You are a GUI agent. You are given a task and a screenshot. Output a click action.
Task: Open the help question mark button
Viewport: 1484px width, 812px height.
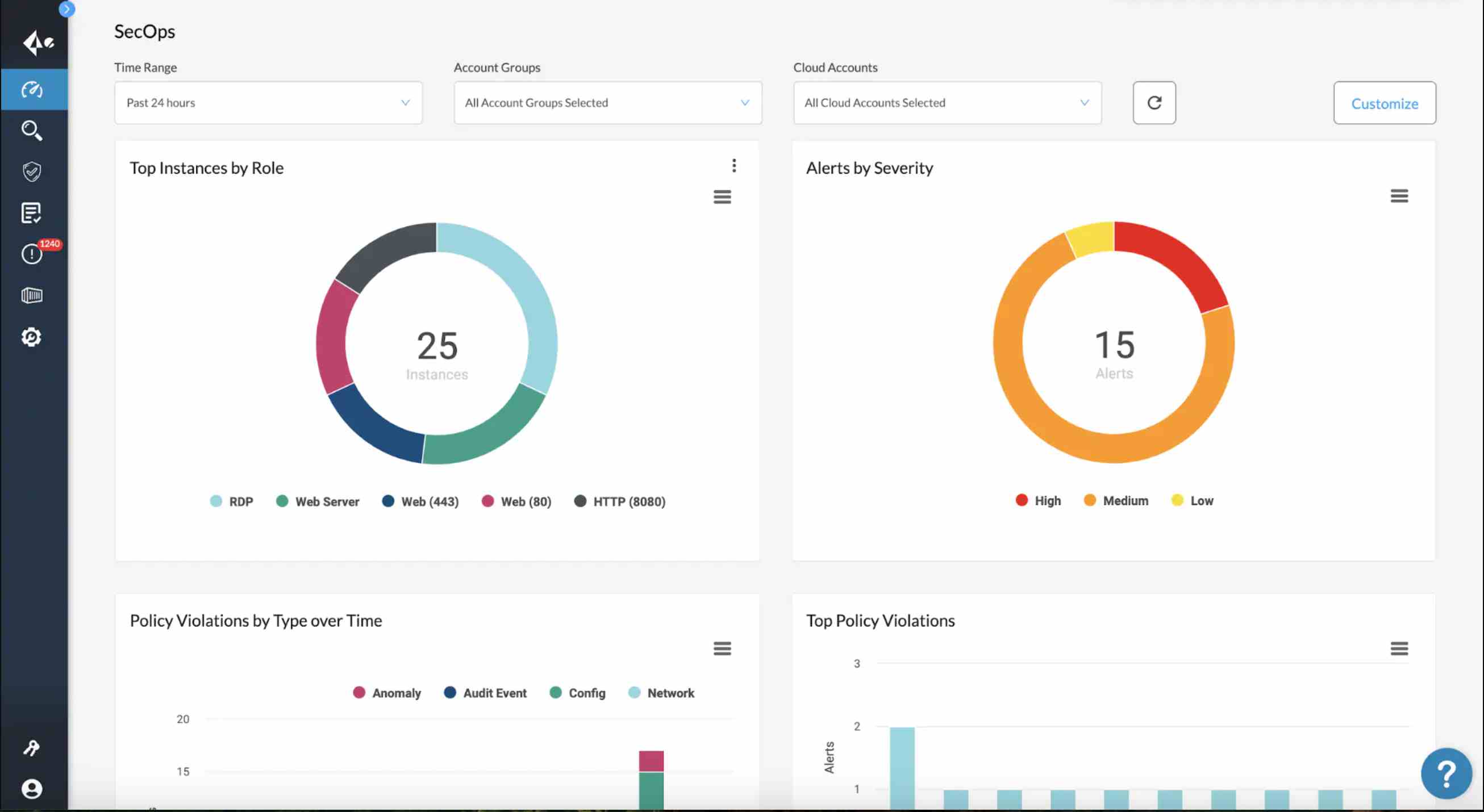pos(1446,773)
